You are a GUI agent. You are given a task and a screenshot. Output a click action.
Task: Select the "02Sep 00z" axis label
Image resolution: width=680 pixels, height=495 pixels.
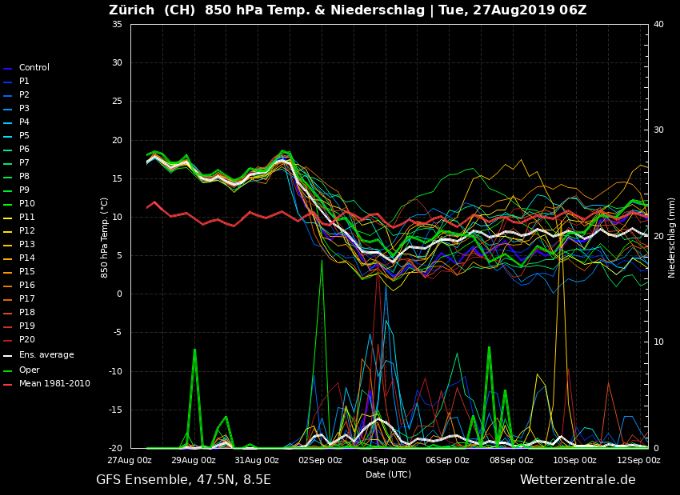pos(320,460)
